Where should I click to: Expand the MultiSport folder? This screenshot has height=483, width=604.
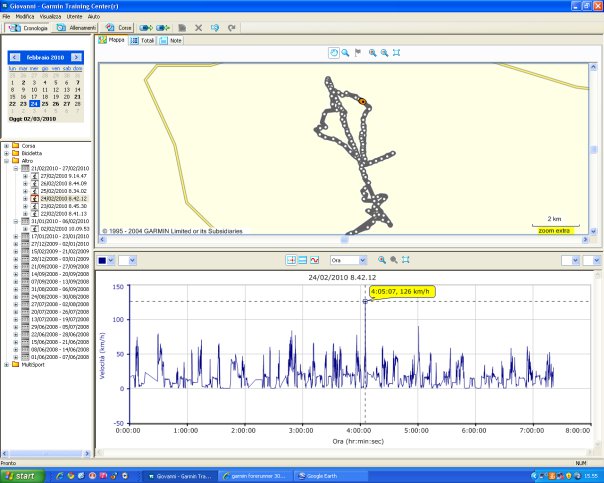[x=6, y=364]
